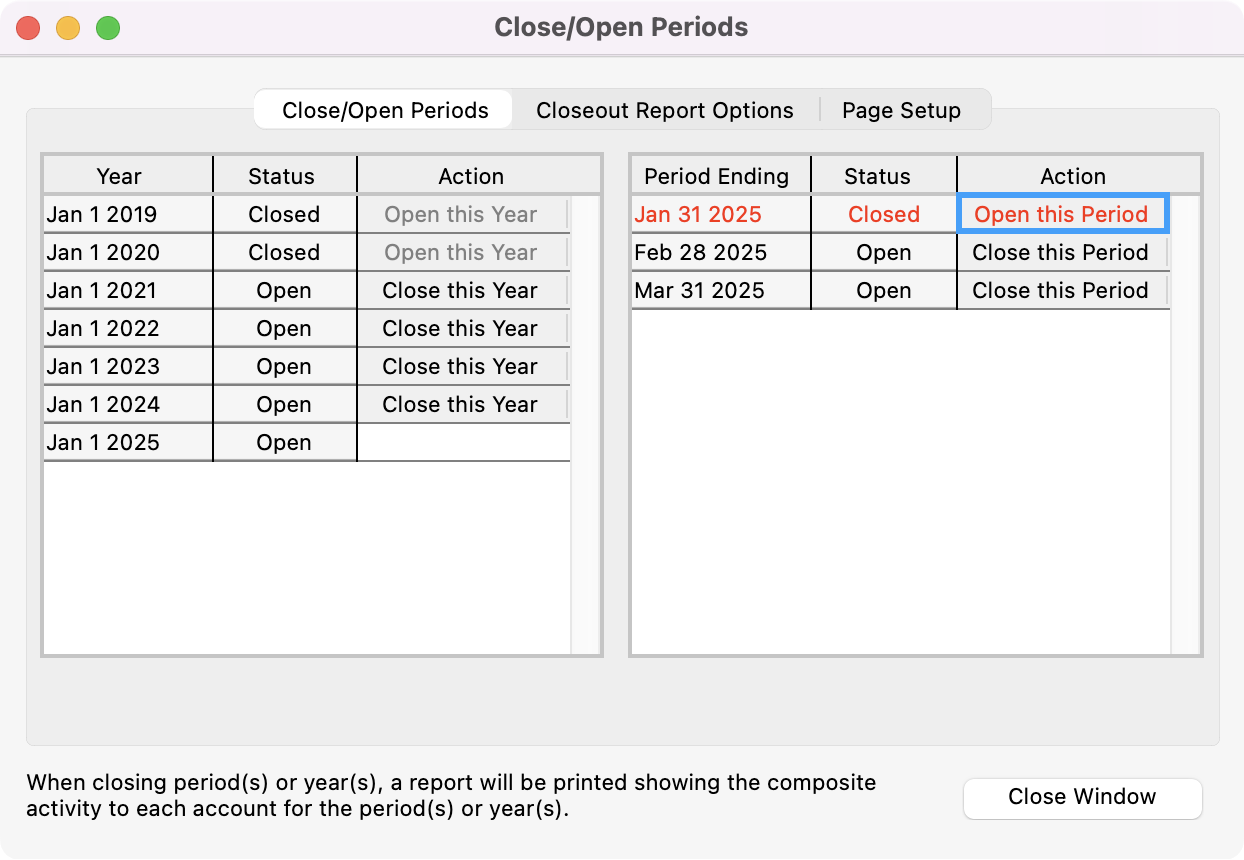Click the Year column header

[120, 177]
